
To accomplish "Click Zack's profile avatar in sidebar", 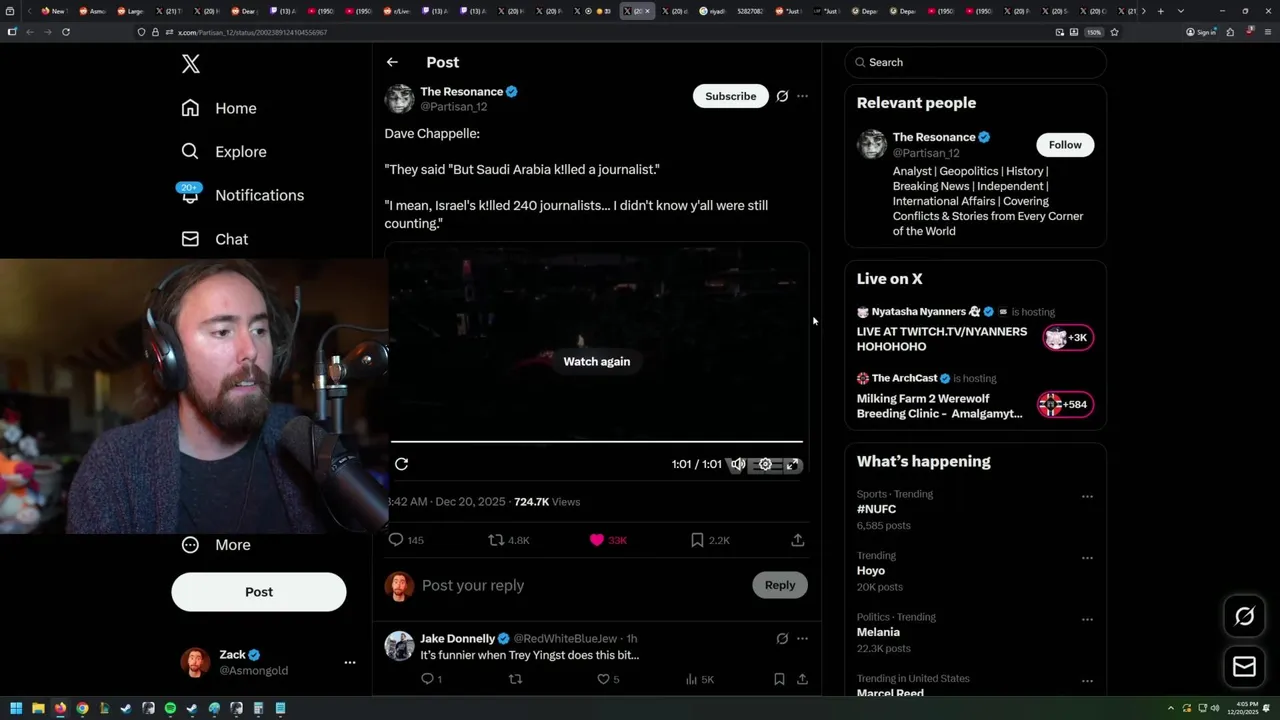I will tap(195, 662).
